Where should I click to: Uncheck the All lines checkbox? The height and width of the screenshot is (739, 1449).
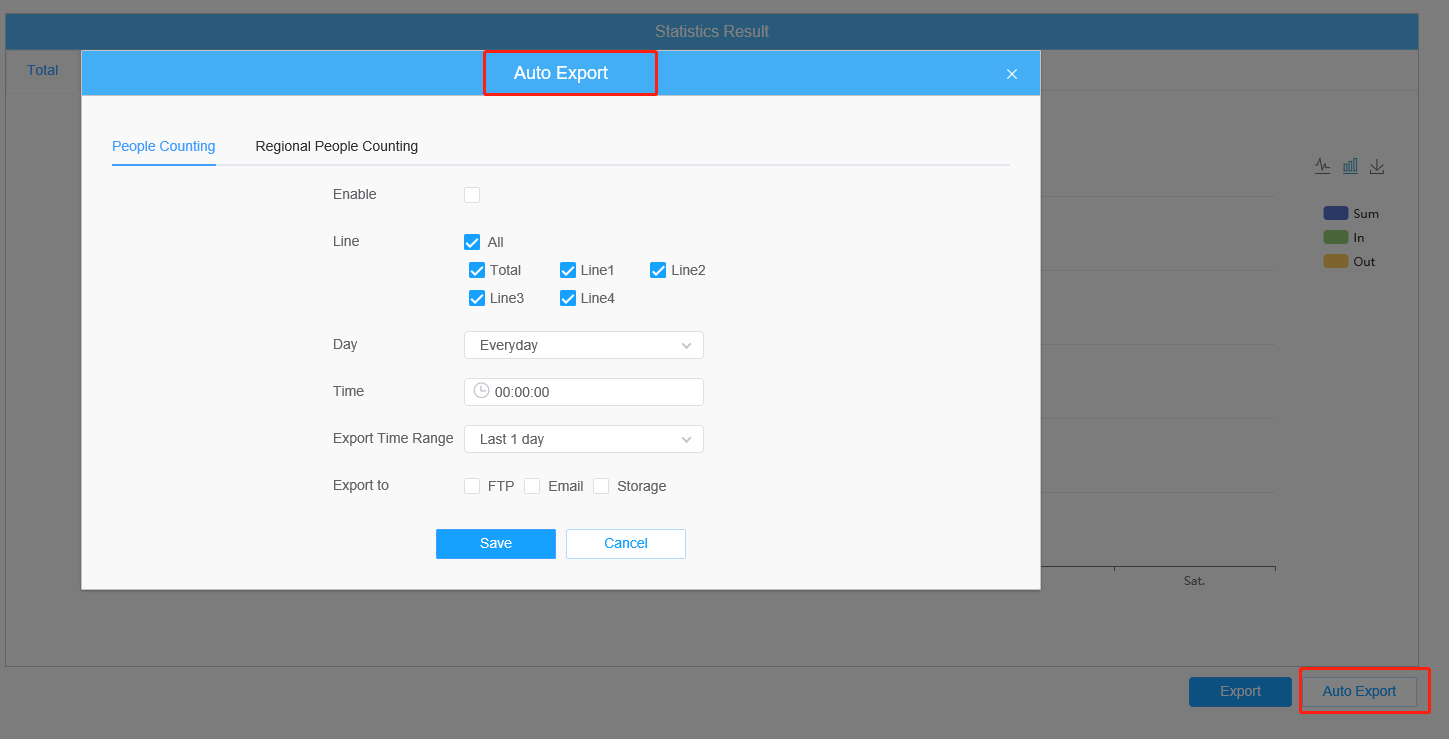tap(472, 242)
